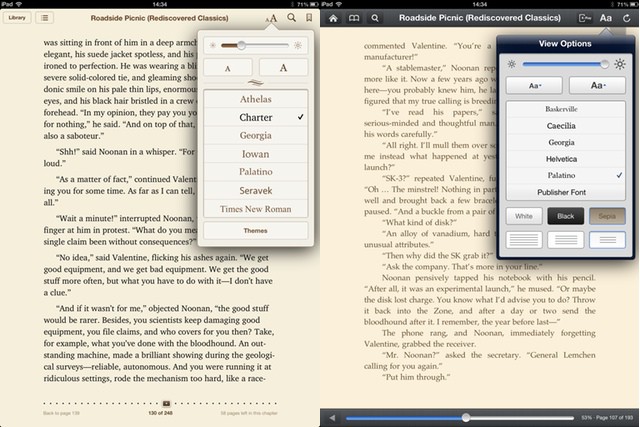Image resolution: width=640 pixels, height=427 pixels.
Task: Go to Kindle home icon
Action: coord(333,18)
